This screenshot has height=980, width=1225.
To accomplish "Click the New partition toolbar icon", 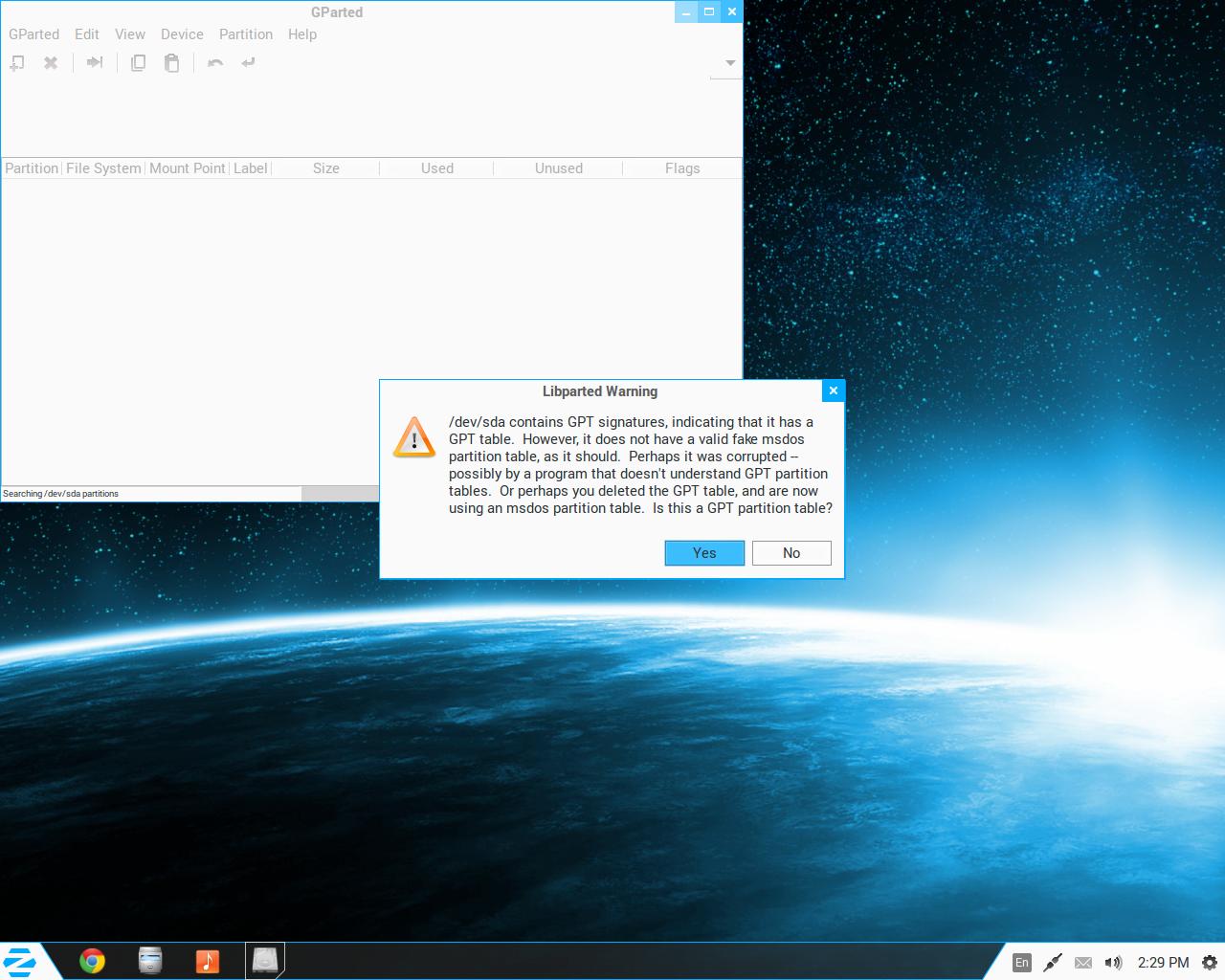I will [x=17, y=63].
